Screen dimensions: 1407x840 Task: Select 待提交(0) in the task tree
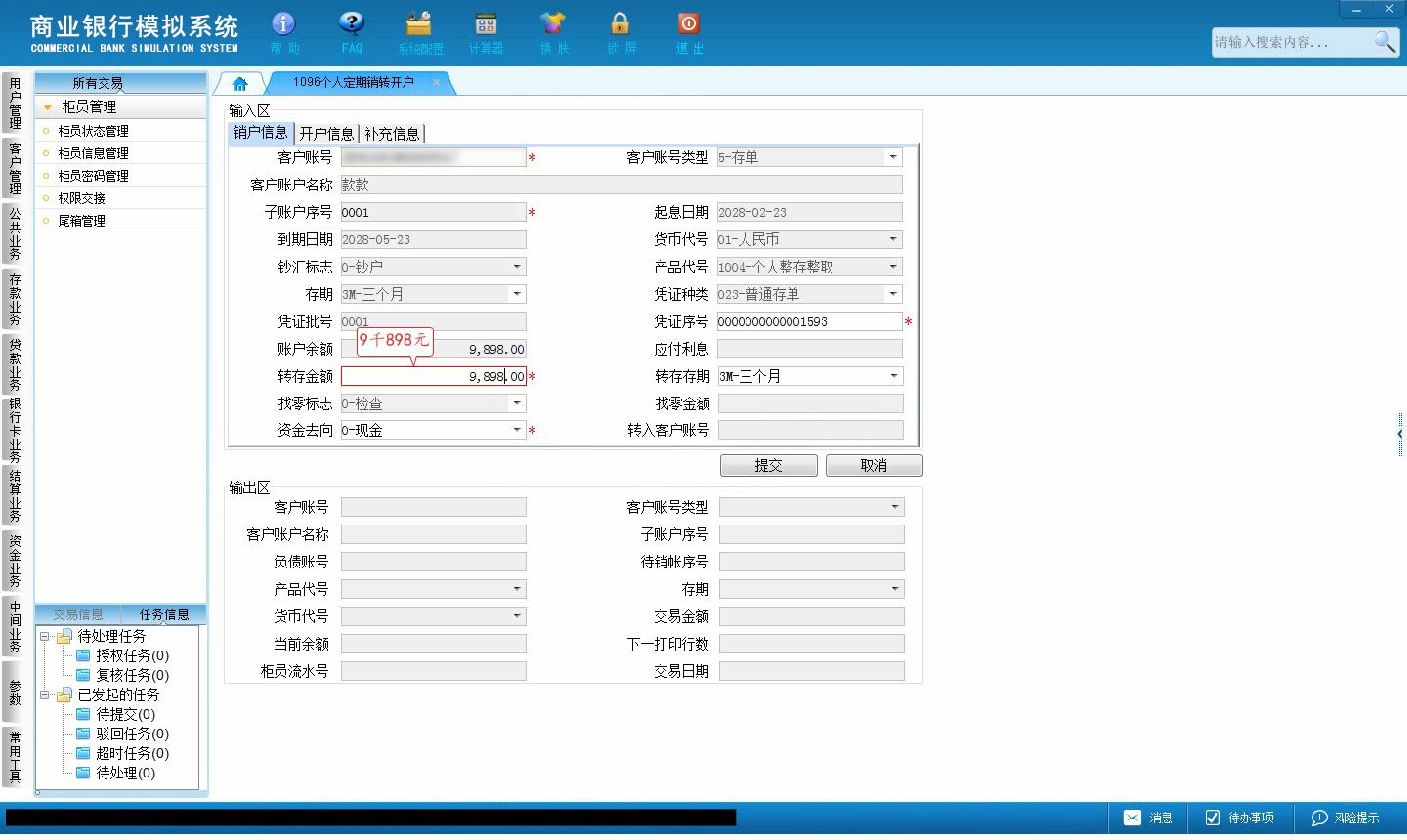125,714
